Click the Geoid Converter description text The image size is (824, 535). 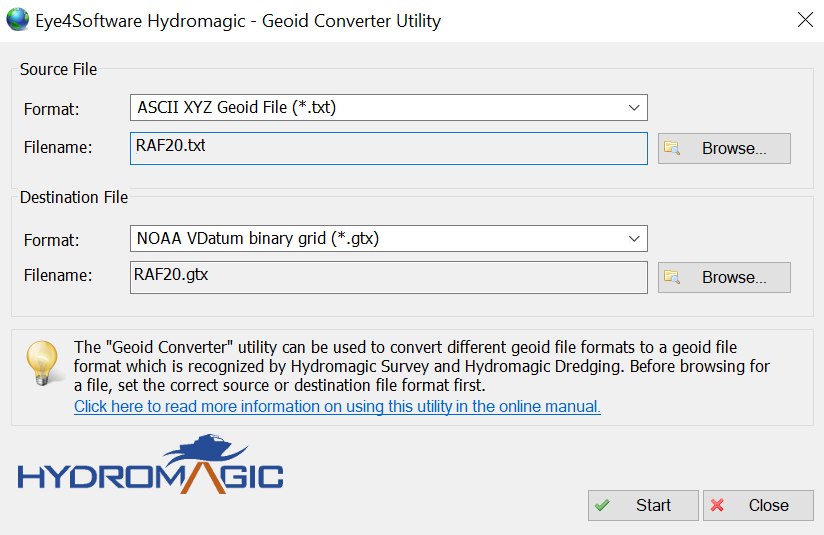tap(420, 366)
